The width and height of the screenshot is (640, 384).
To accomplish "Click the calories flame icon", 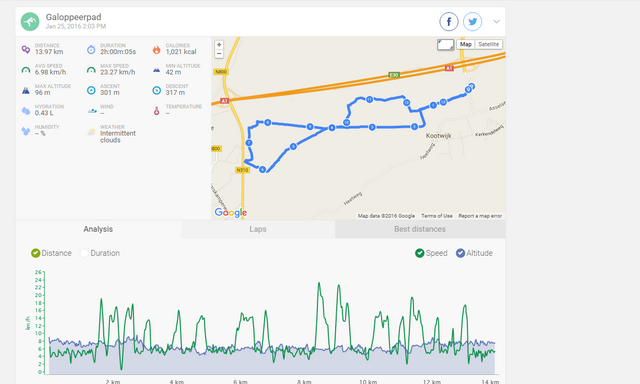I will 156,49.
